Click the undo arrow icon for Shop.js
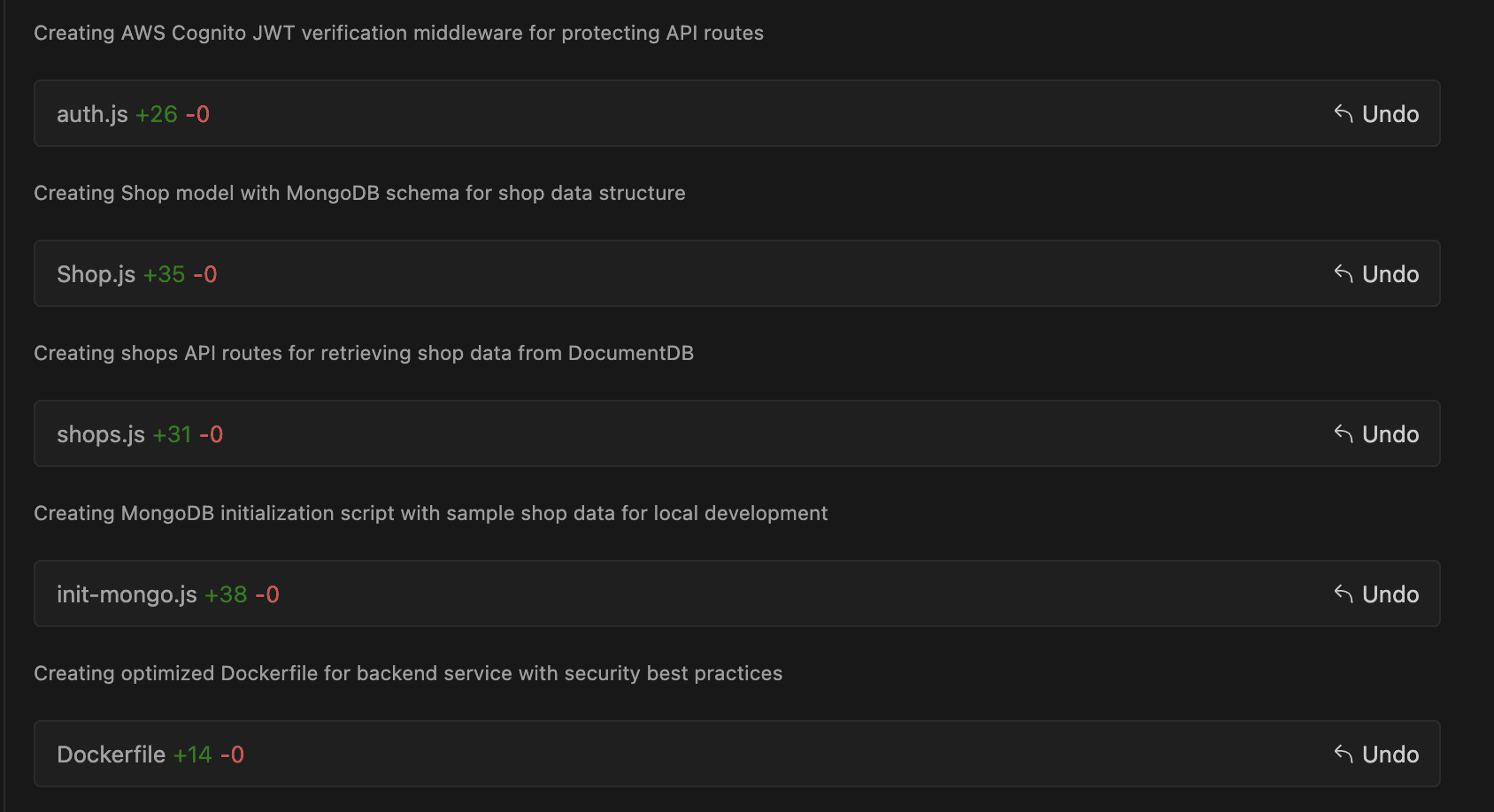 click(x=1344, y=274)
